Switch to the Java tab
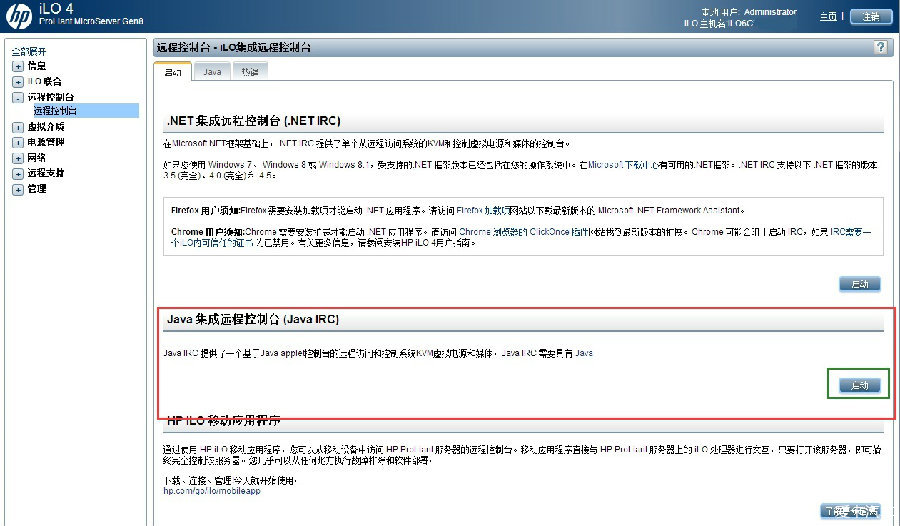This screenshot has height=526, width=900. [x=212, y=72]
